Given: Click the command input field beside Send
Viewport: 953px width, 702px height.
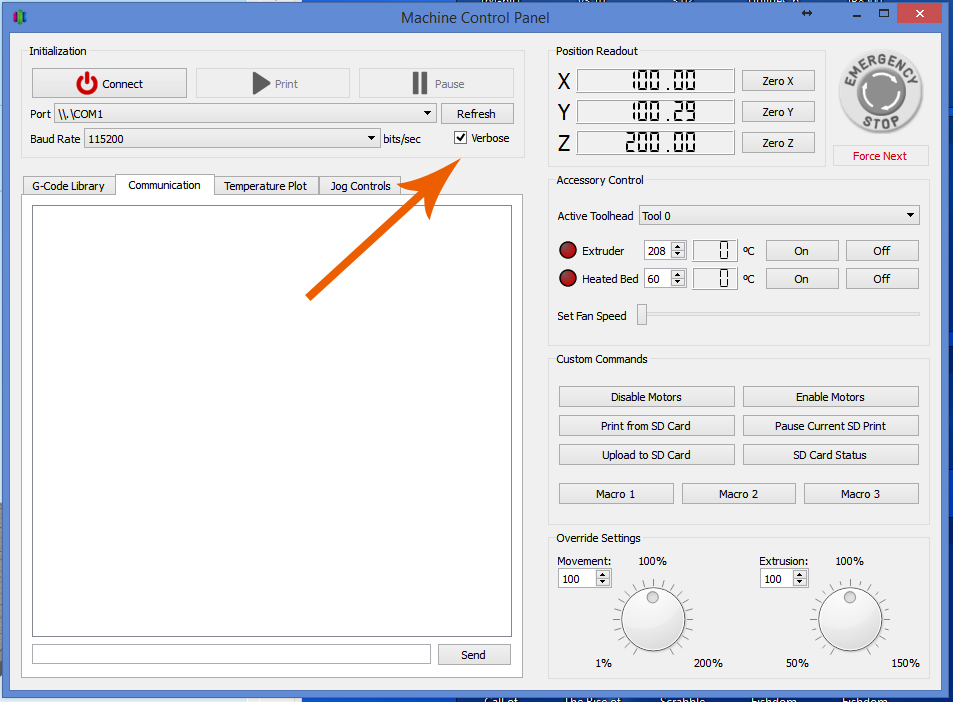Looking at the screenshot, I should click(x=231, y=654).
